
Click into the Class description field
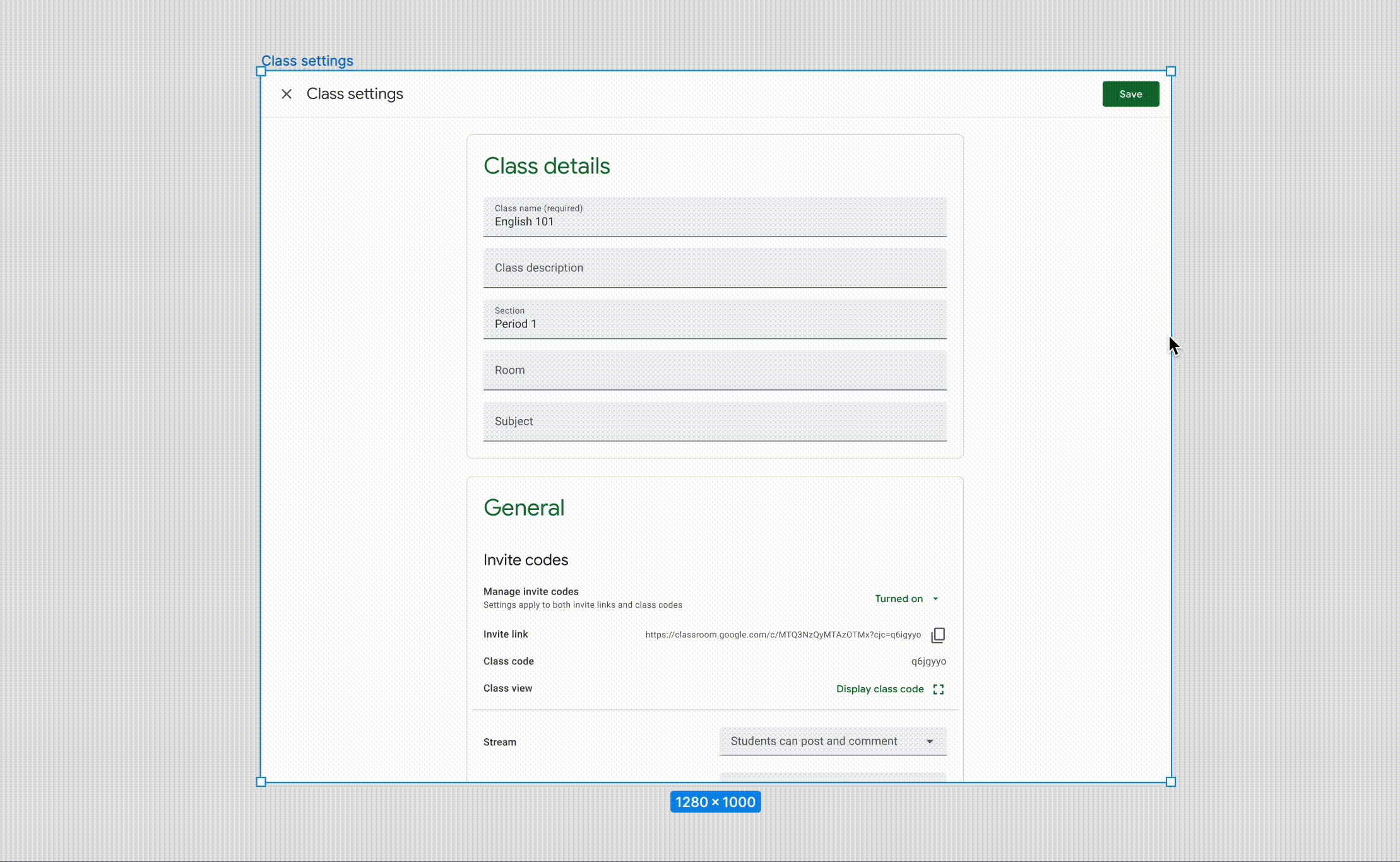coord(715,268)
